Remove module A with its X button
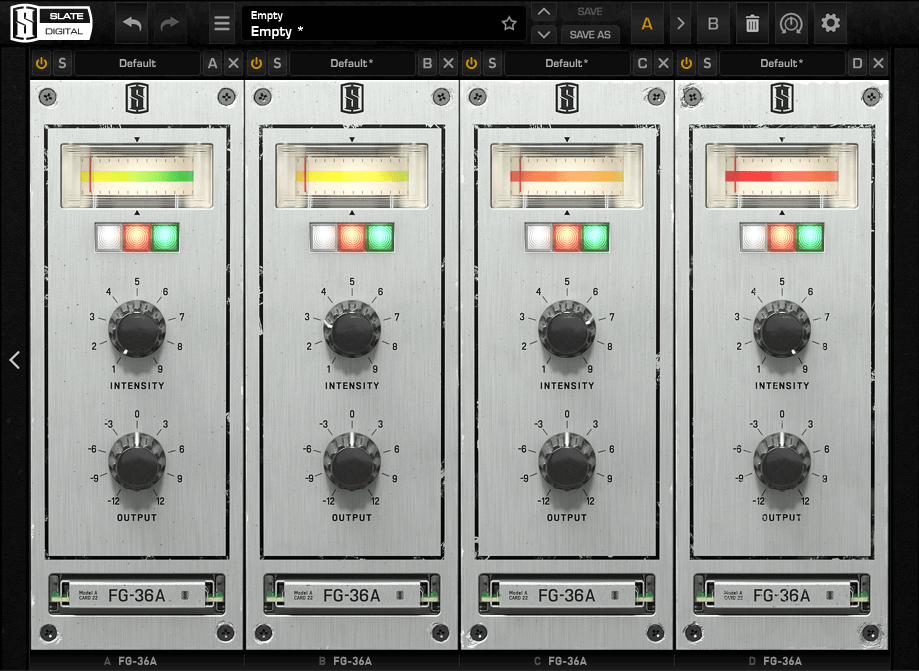 [x=233, y=64]
